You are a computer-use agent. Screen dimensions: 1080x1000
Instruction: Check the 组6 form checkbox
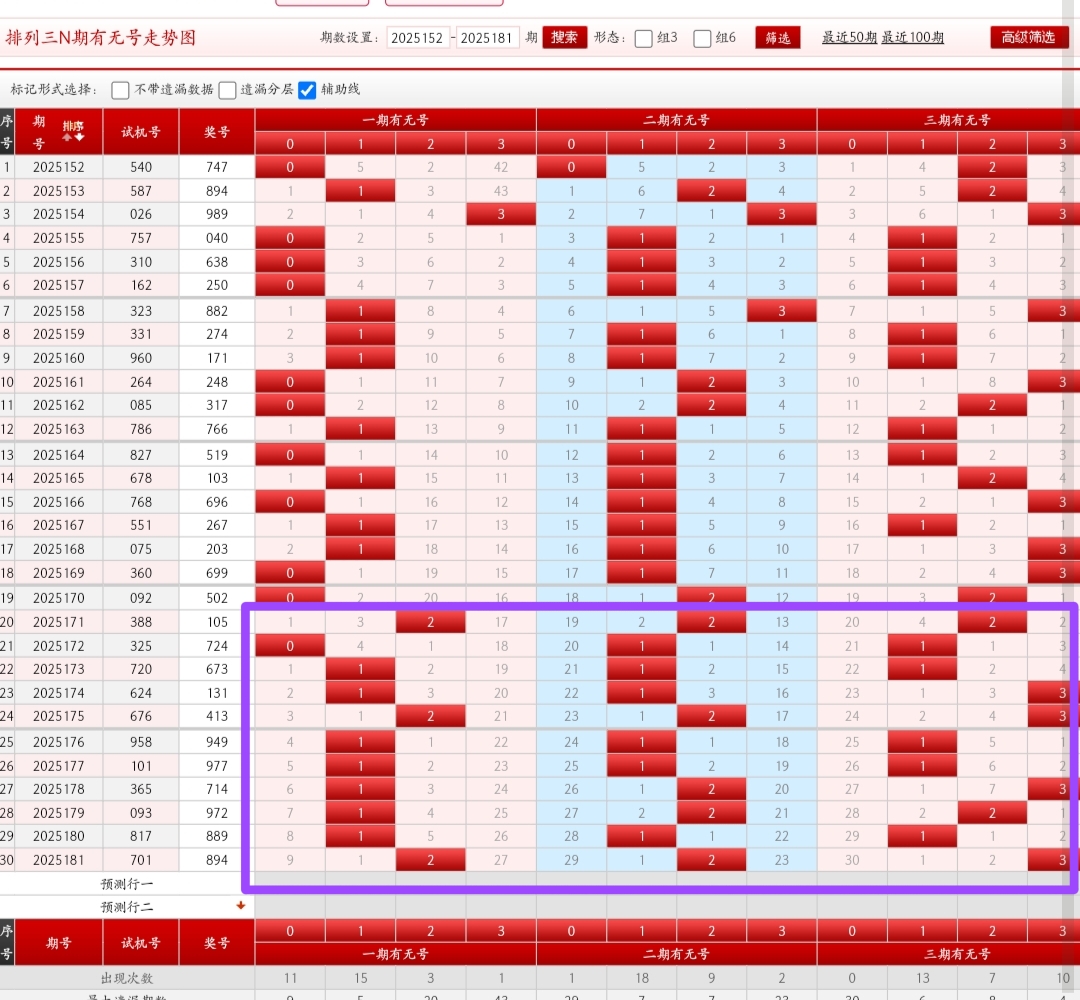(702, 38)
